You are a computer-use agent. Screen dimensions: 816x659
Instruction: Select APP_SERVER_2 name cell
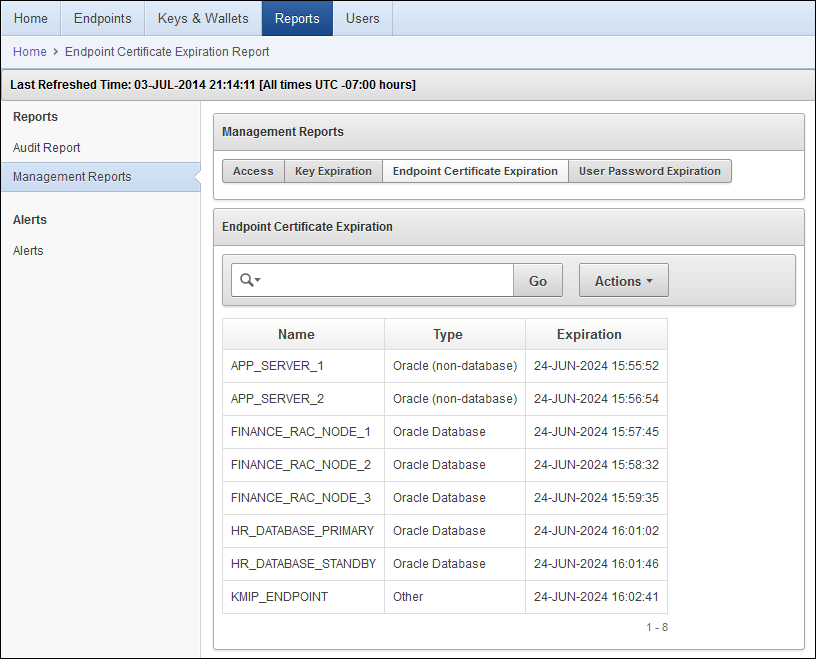tap(303, 399)
